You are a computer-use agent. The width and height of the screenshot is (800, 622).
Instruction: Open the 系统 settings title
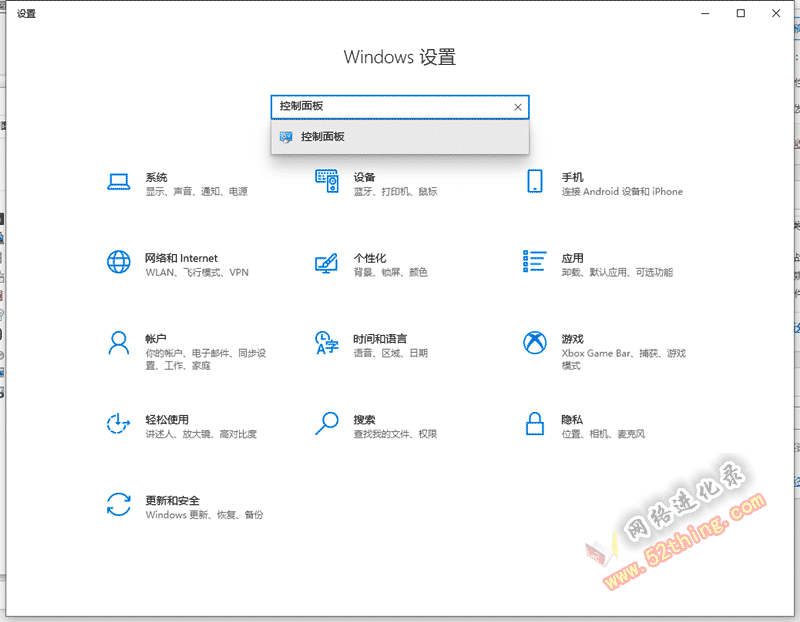[156, 177]
